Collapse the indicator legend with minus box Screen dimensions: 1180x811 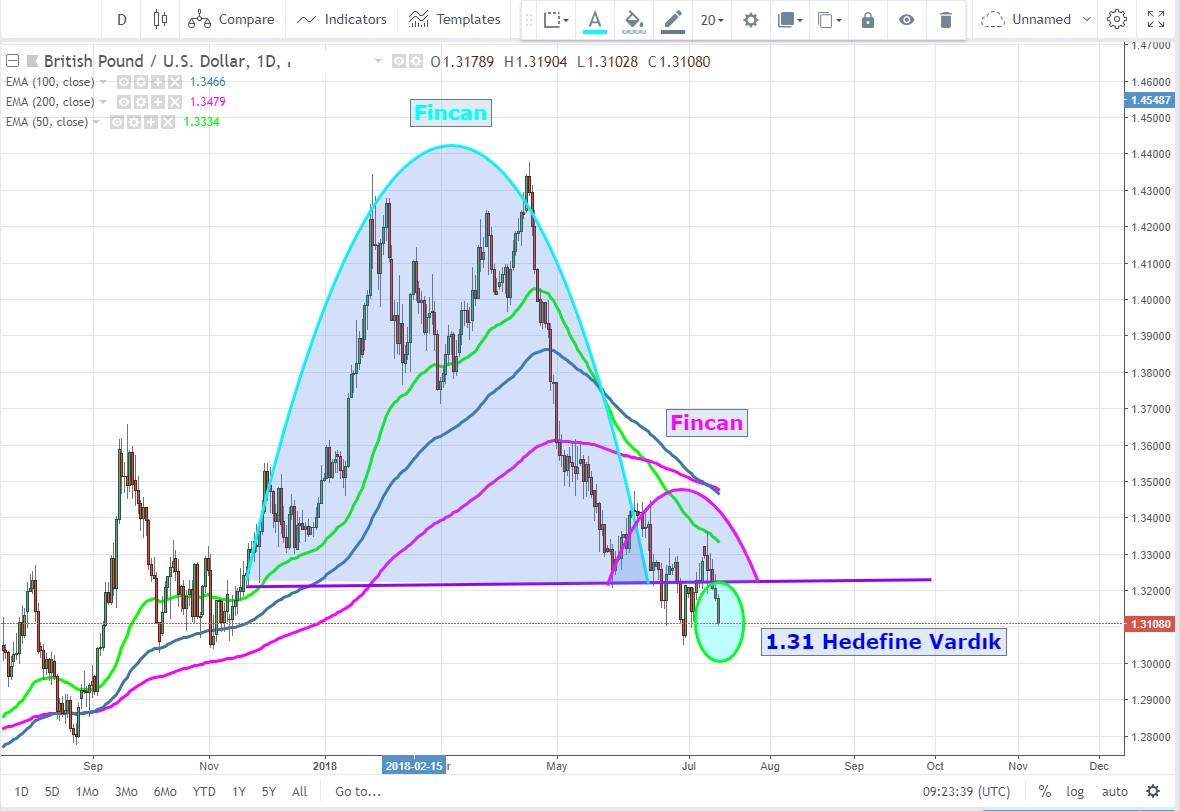pyautogui.click(x=11, y=62)
